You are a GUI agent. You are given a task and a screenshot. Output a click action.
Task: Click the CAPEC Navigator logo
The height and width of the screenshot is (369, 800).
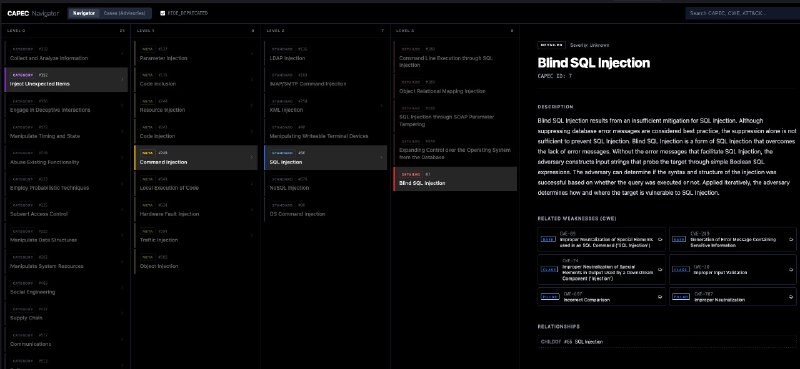[x=33, y=13]
